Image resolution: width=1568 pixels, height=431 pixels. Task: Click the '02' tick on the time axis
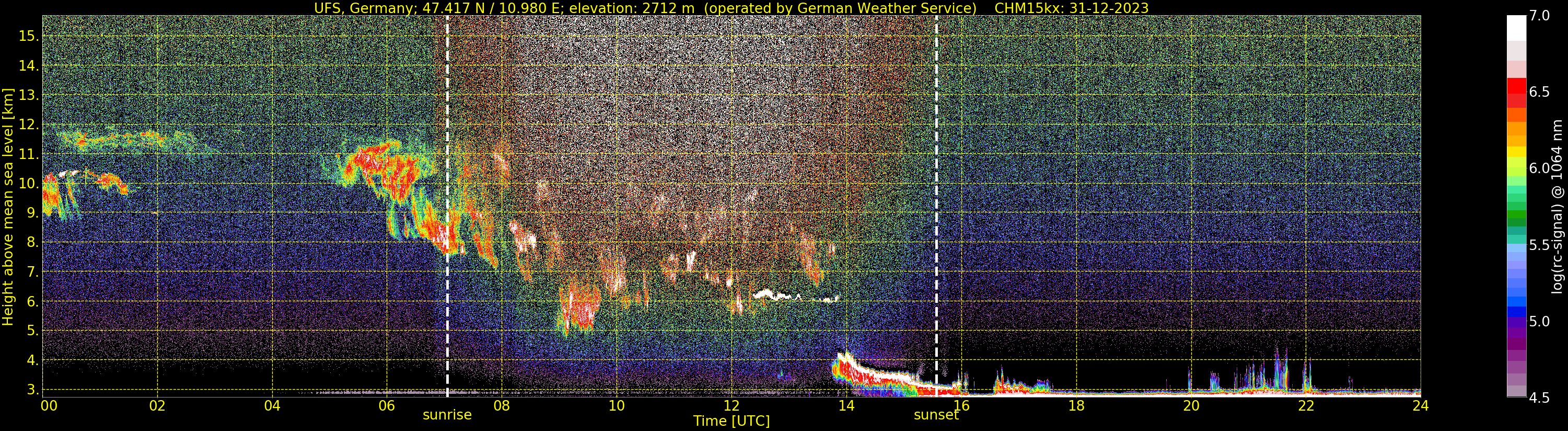157,405
